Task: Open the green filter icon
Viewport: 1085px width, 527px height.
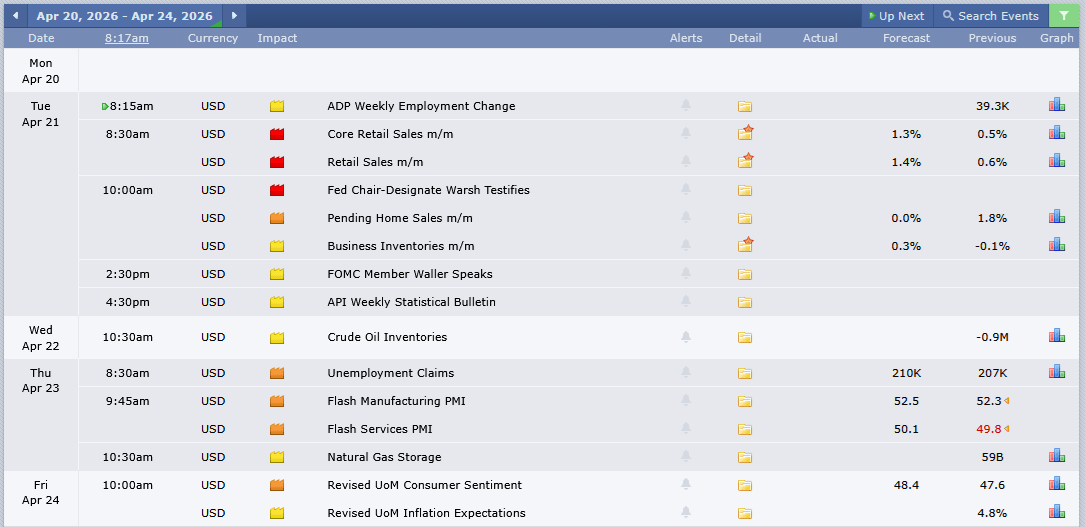Action: [1064, 15]
